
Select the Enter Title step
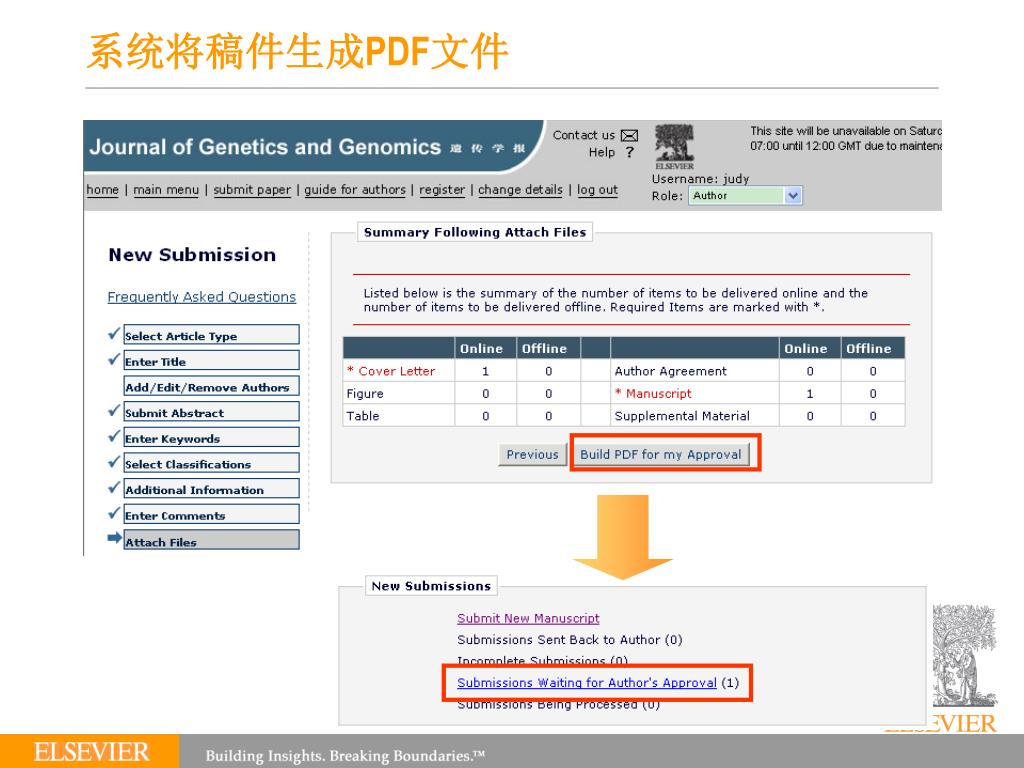[x=211, y=360]
